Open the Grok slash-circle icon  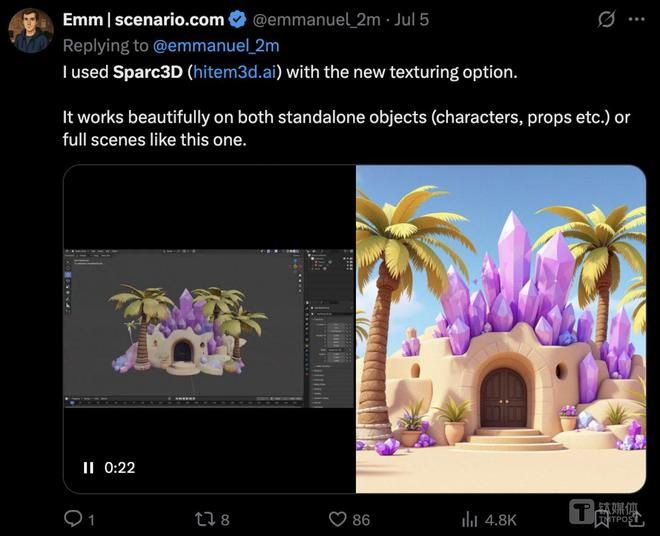coord(605,20)
